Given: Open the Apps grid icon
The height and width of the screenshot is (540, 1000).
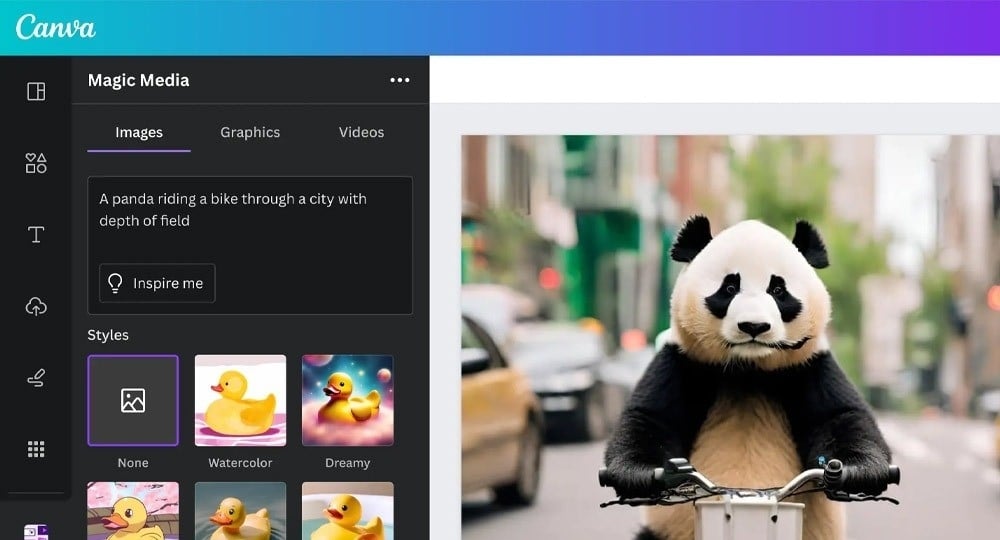Looking at the screenshot, I should click(x=36, y=449).
